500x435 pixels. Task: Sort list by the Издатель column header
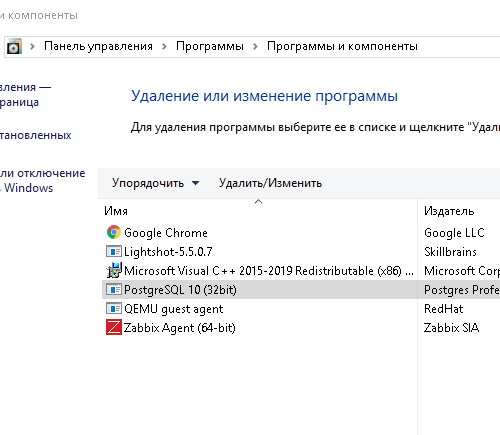tap(449, 211)
